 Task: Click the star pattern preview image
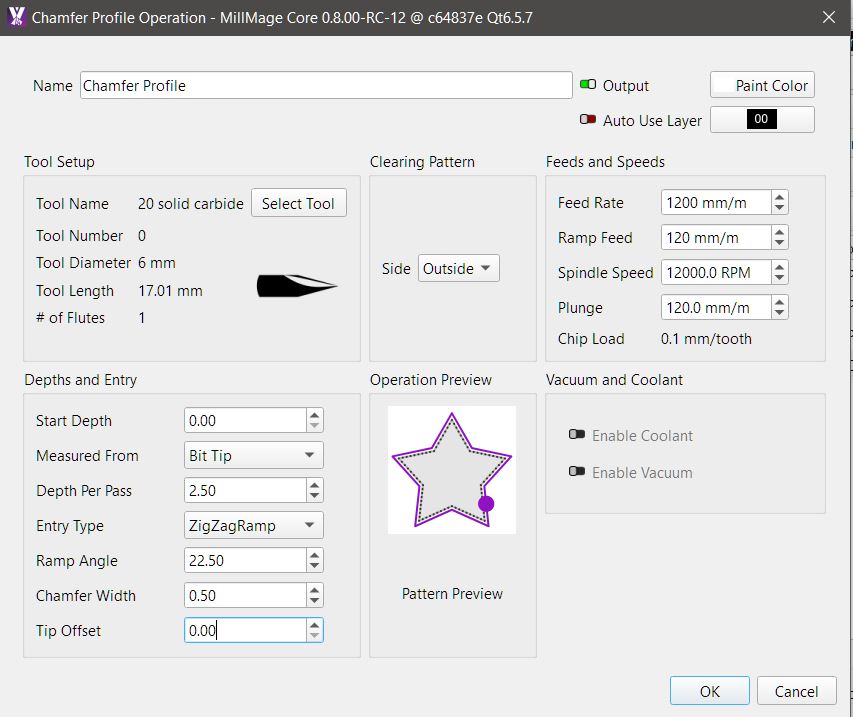tap(452, 469)
